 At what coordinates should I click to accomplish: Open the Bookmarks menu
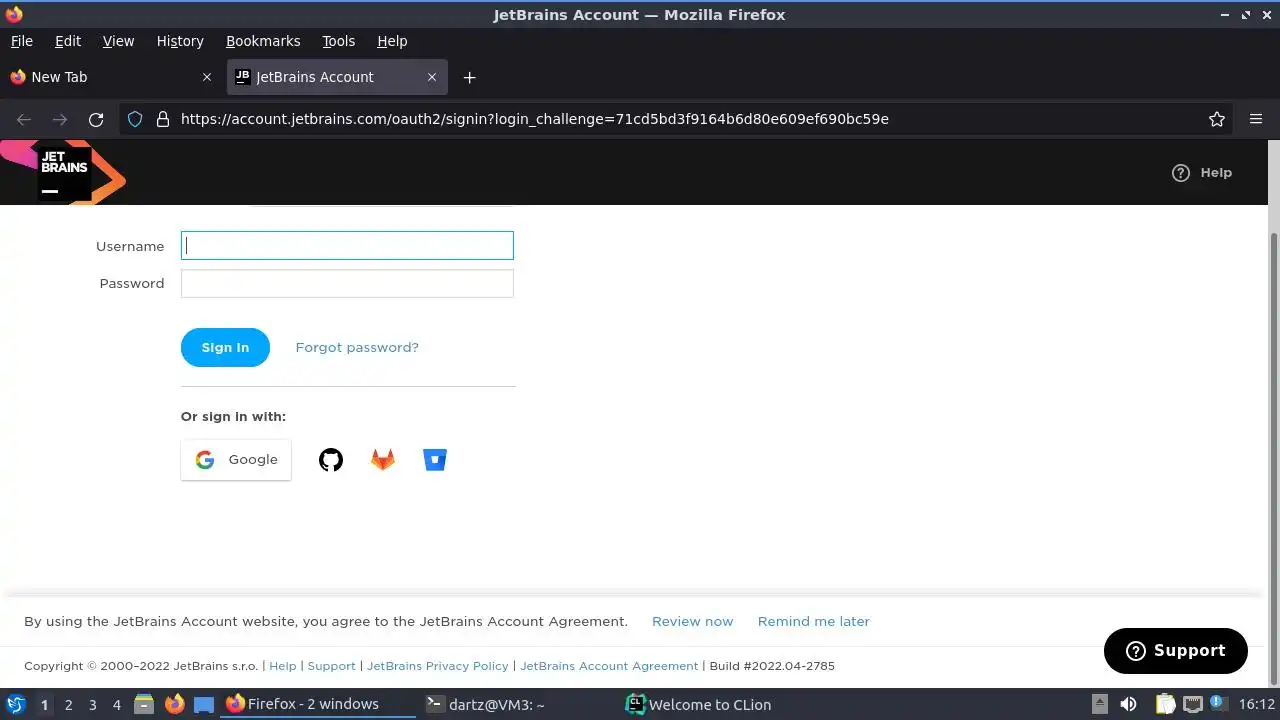click(x=263, y=41)
